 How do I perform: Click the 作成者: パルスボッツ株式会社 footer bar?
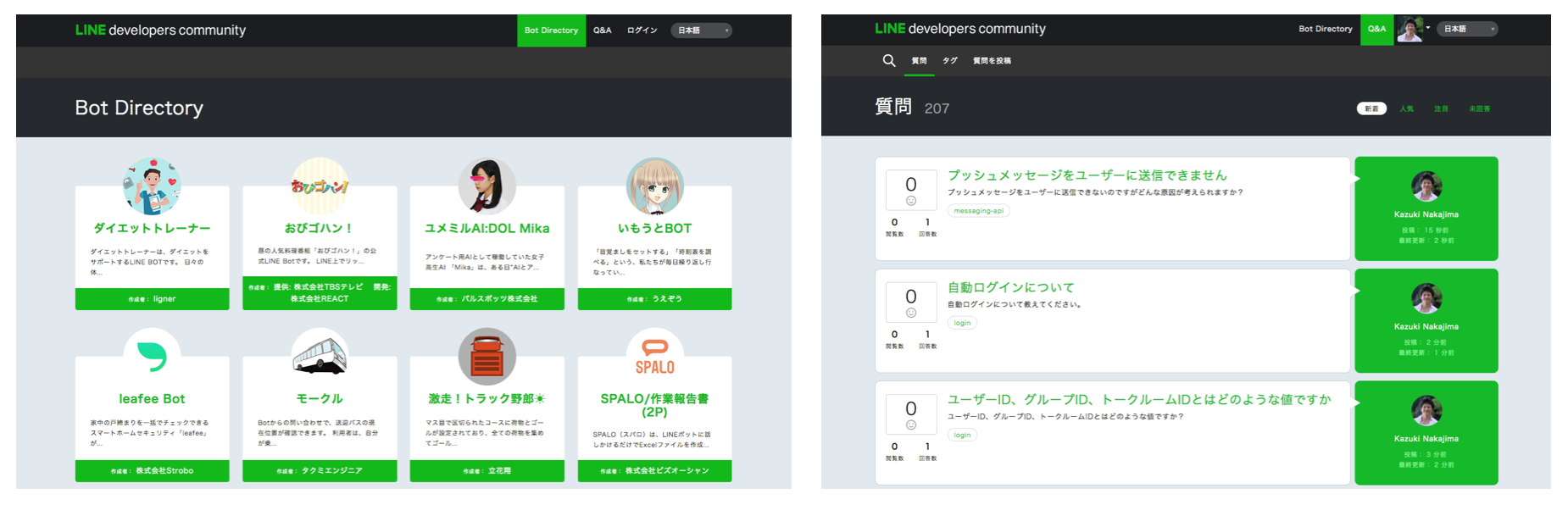point(487,299)
